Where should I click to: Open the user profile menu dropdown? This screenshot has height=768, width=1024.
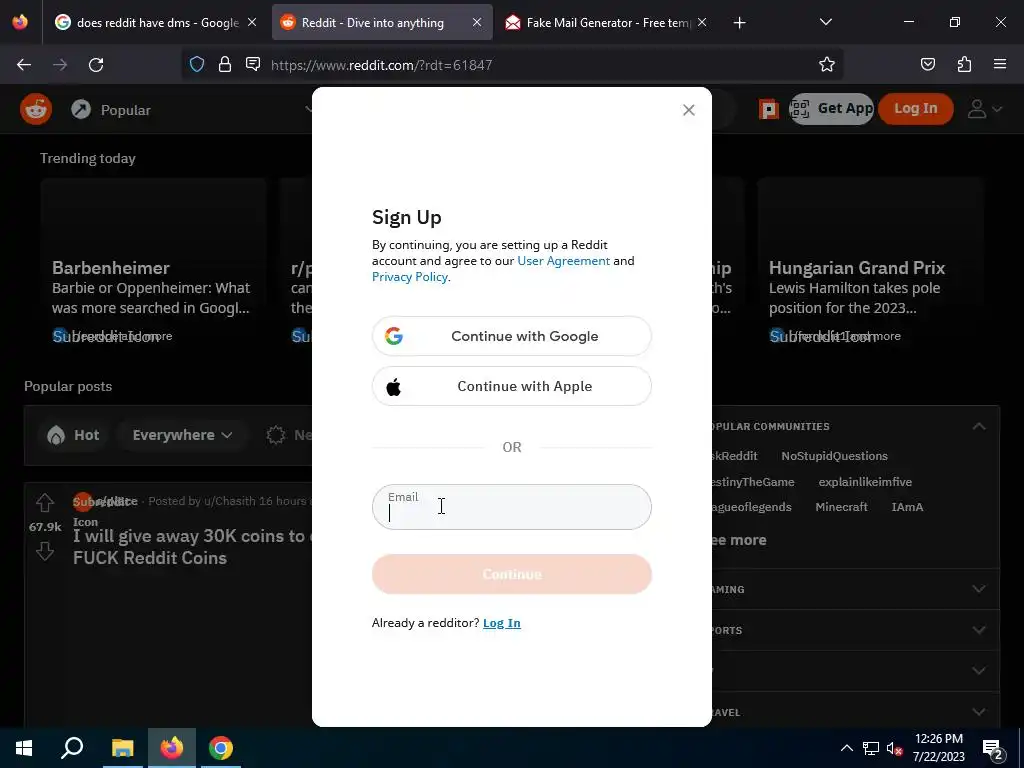point(984,109)
